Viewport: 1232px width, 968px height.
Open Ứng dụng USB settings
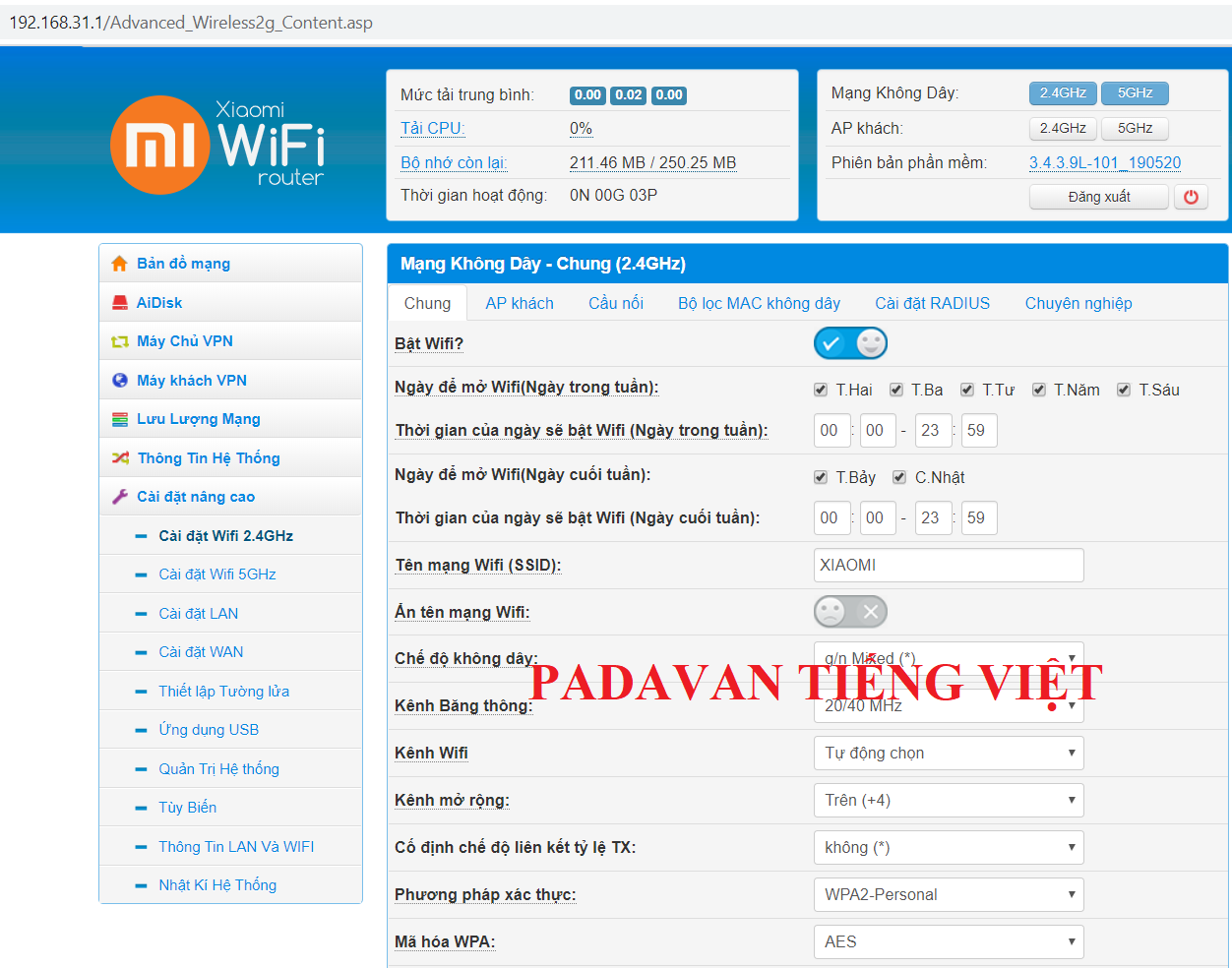(209, 730)
